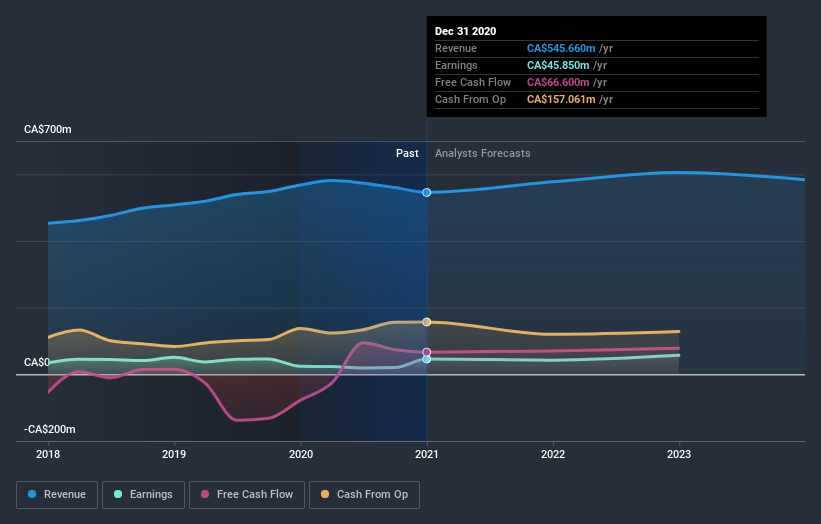Select the blue Revenue data point at 2021
The width and height of the screenshot is (821, 524).
pos(427,193)
